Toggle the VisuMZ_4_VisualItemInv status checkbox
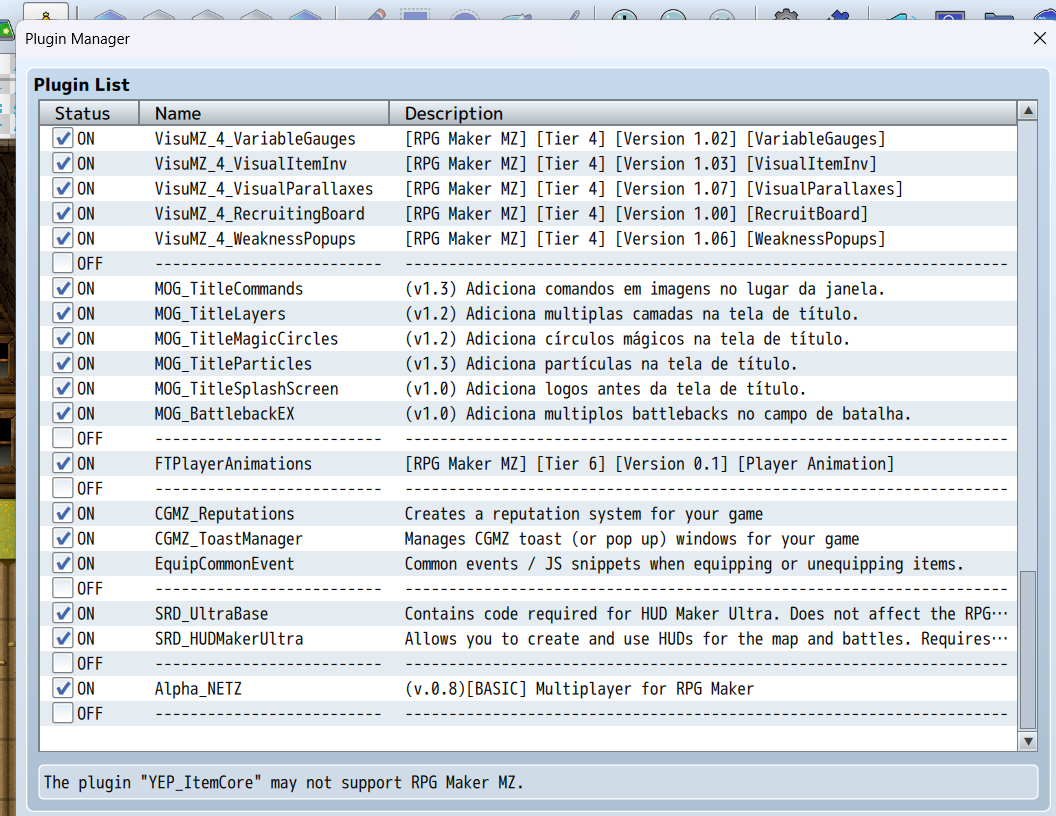1056x816 pixels. (x=63, y=164)
